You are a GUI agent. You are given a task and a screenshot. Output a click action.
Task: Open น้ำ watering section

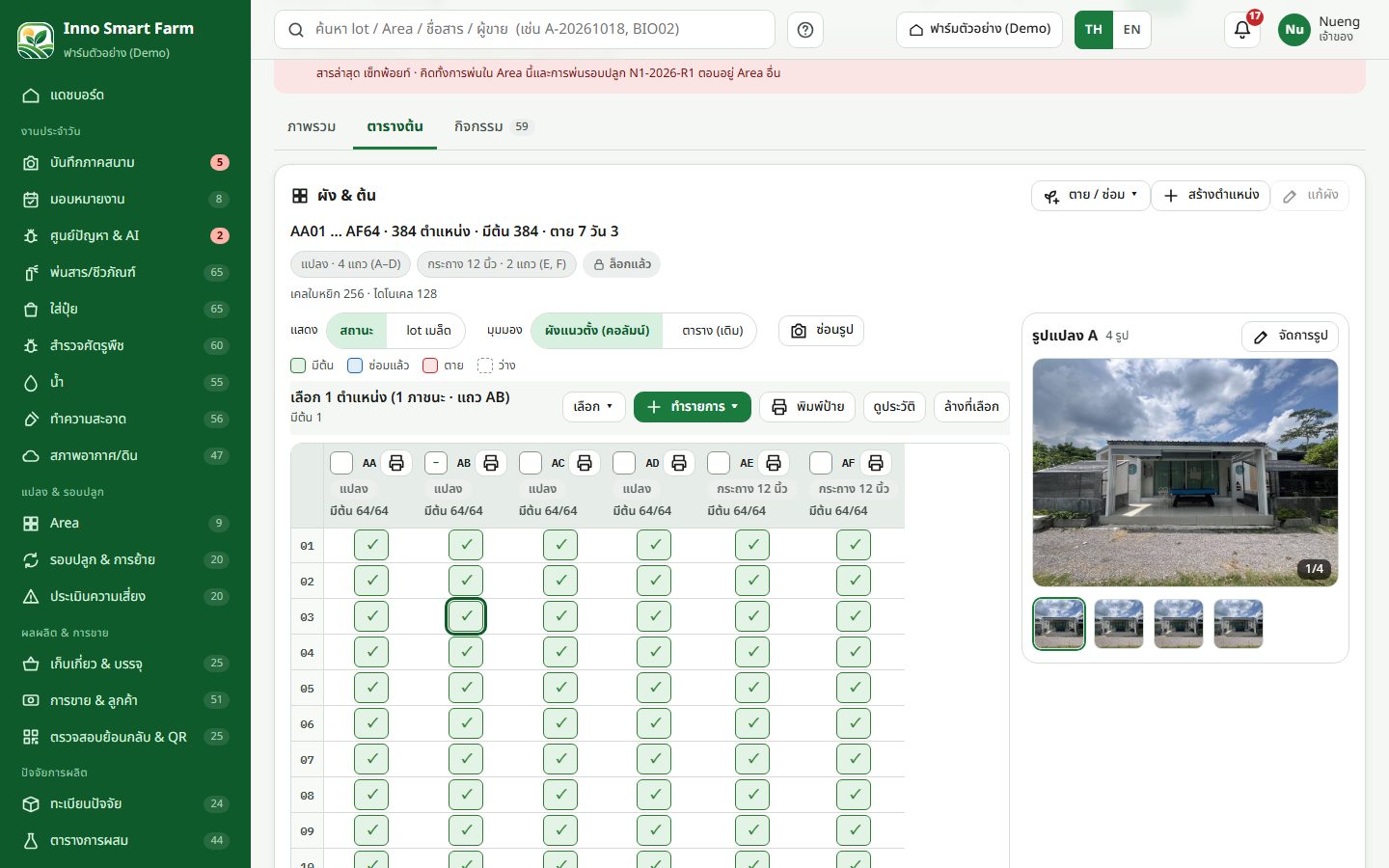(125, 382)
